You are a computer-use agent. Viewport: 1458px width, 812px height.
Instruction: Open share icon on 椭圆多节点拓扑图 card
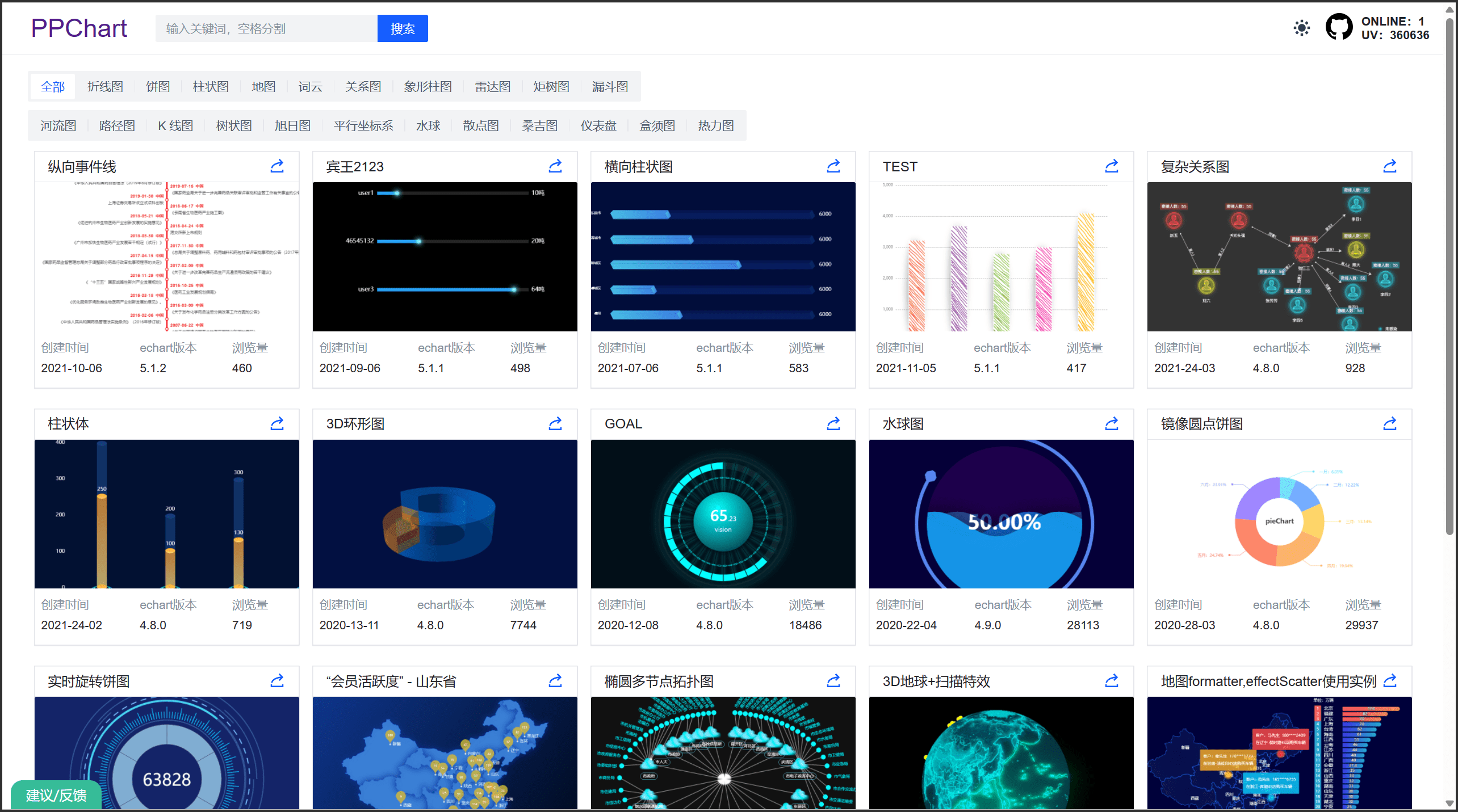point(833,681)
